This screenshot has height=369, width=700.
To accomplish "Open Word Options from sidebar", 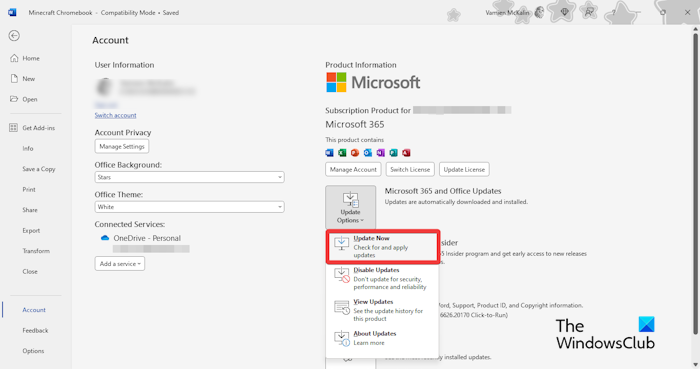I will click(x=33, y=351).
